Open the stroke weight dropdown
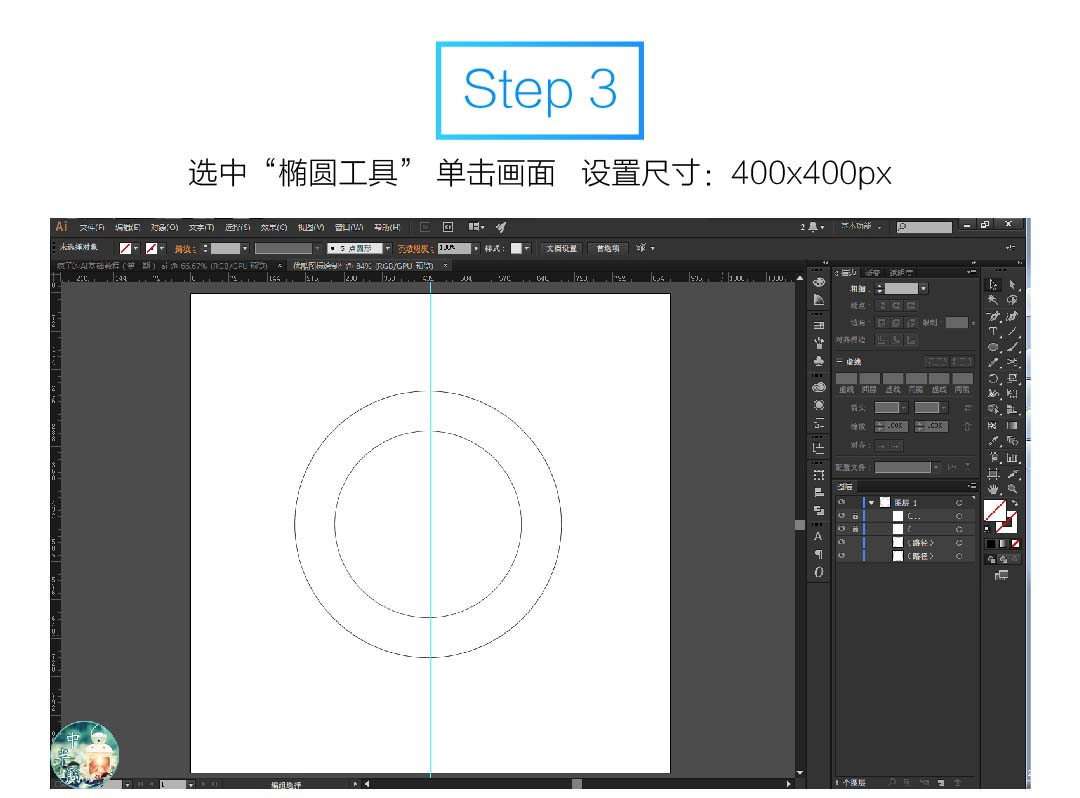 click(922, 288)
